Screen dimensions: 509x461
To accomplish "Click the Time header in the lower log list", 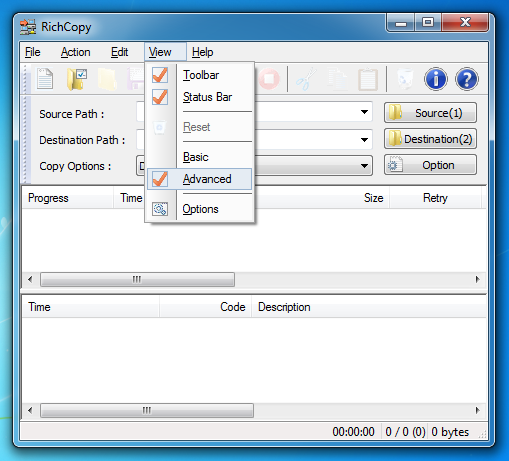I will pyautogui.click(x=91, y=307).
